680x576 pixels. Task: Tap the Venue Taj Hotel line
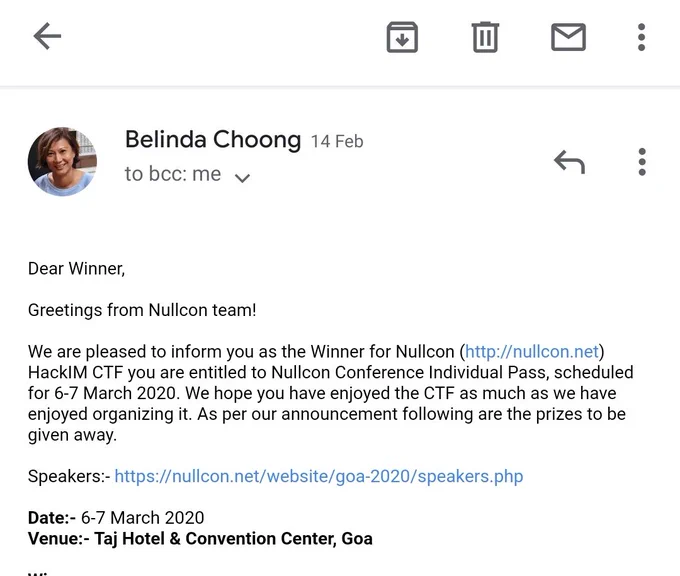coord(200,539)
